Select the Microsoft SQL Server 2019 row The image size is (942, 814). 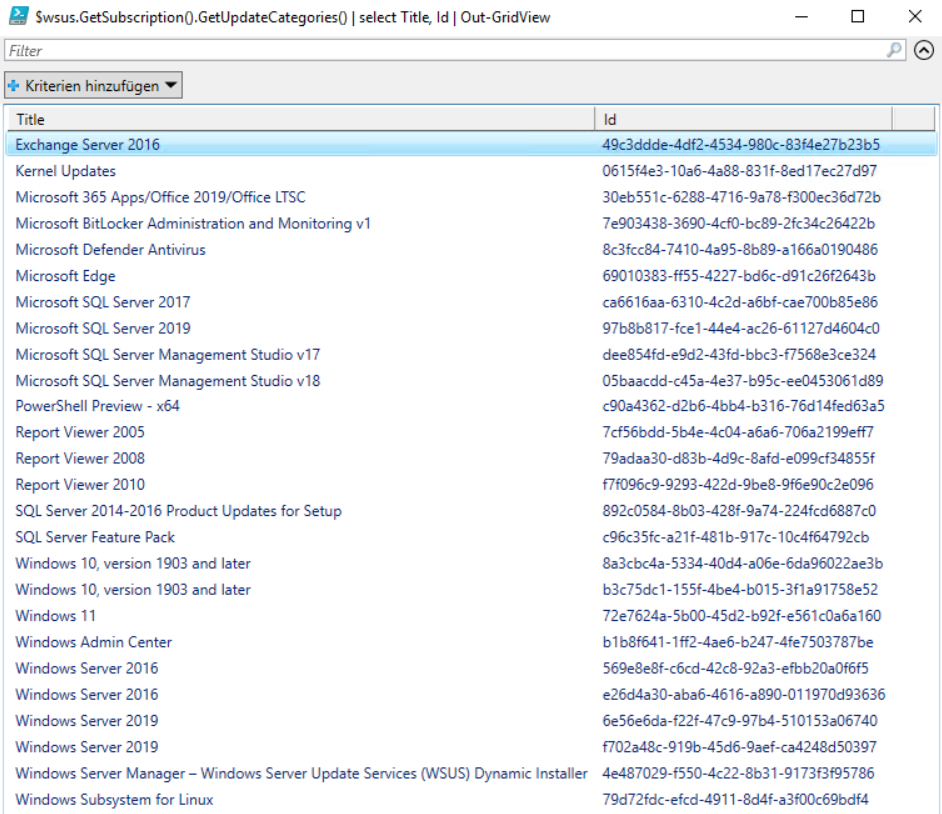click(x=471, y=329)
